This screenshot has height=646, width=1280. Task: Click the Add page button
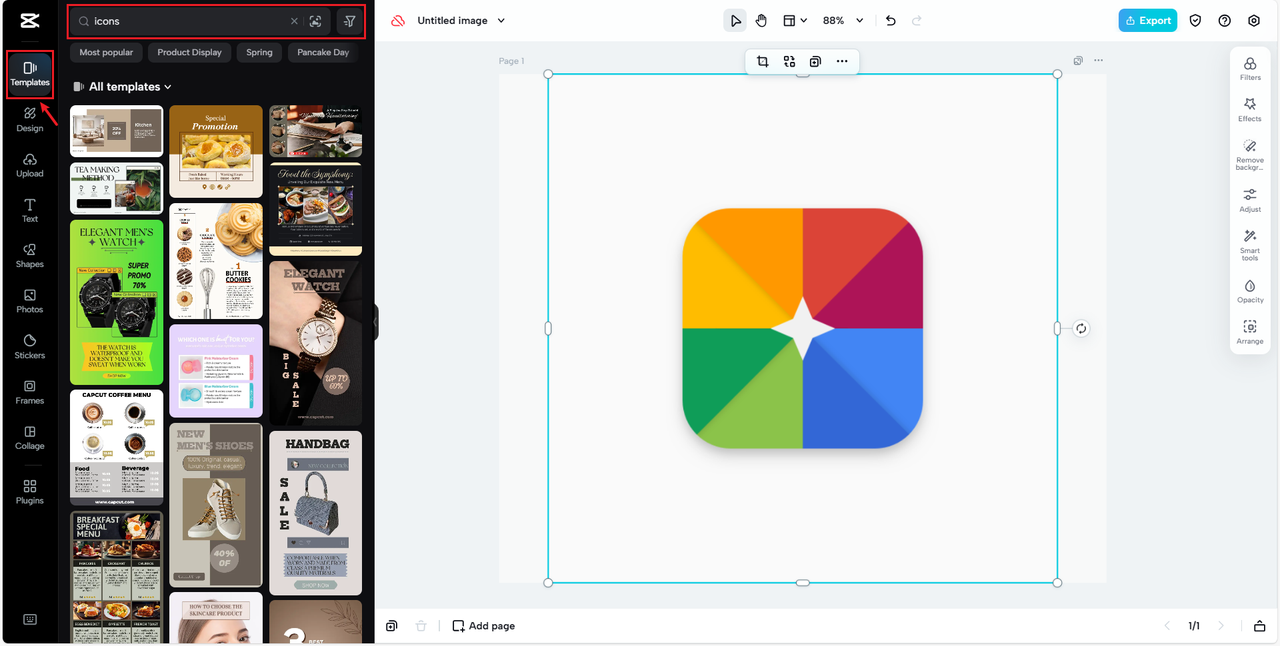[x=484, y=626]
